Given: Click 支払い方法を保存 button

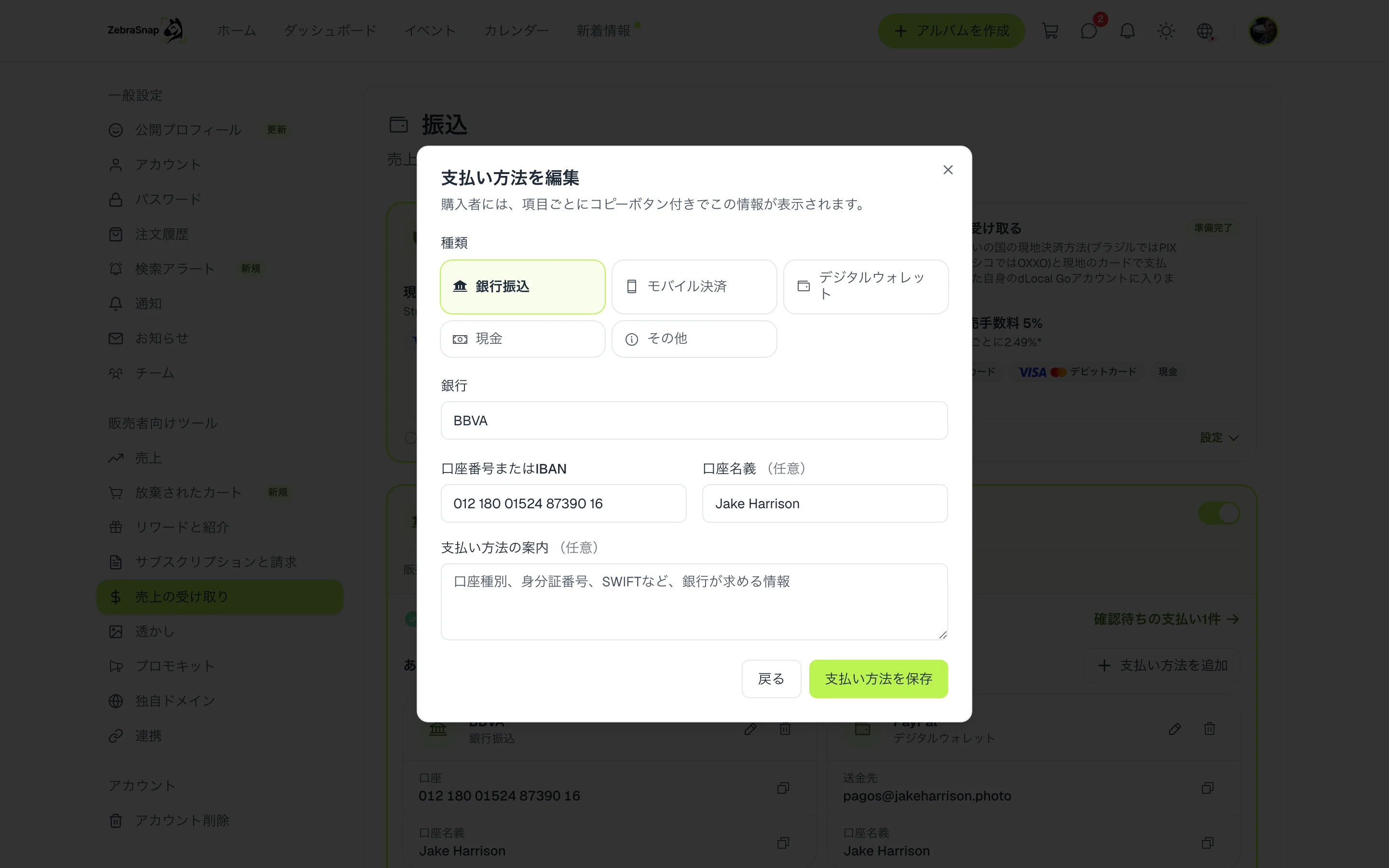Looking at the screenshot, I should click(878, 679).
